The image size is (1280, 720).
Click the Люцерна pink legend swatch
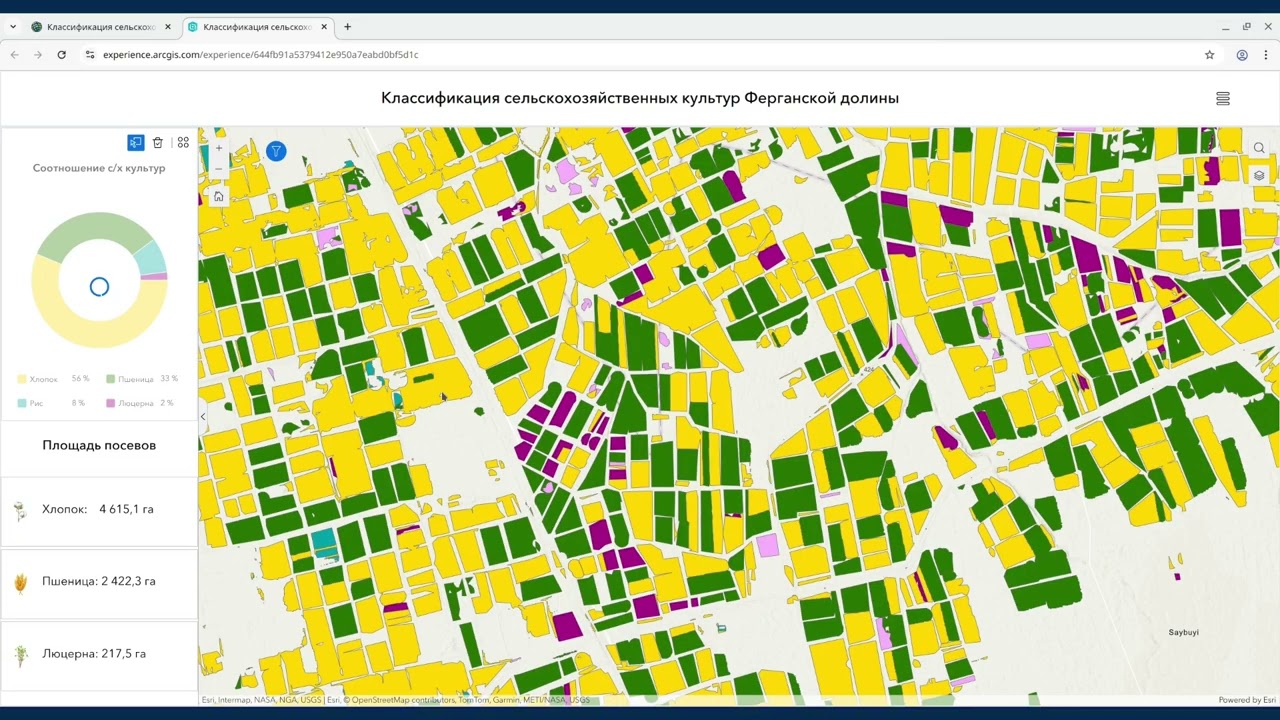[x=110, y=403]
